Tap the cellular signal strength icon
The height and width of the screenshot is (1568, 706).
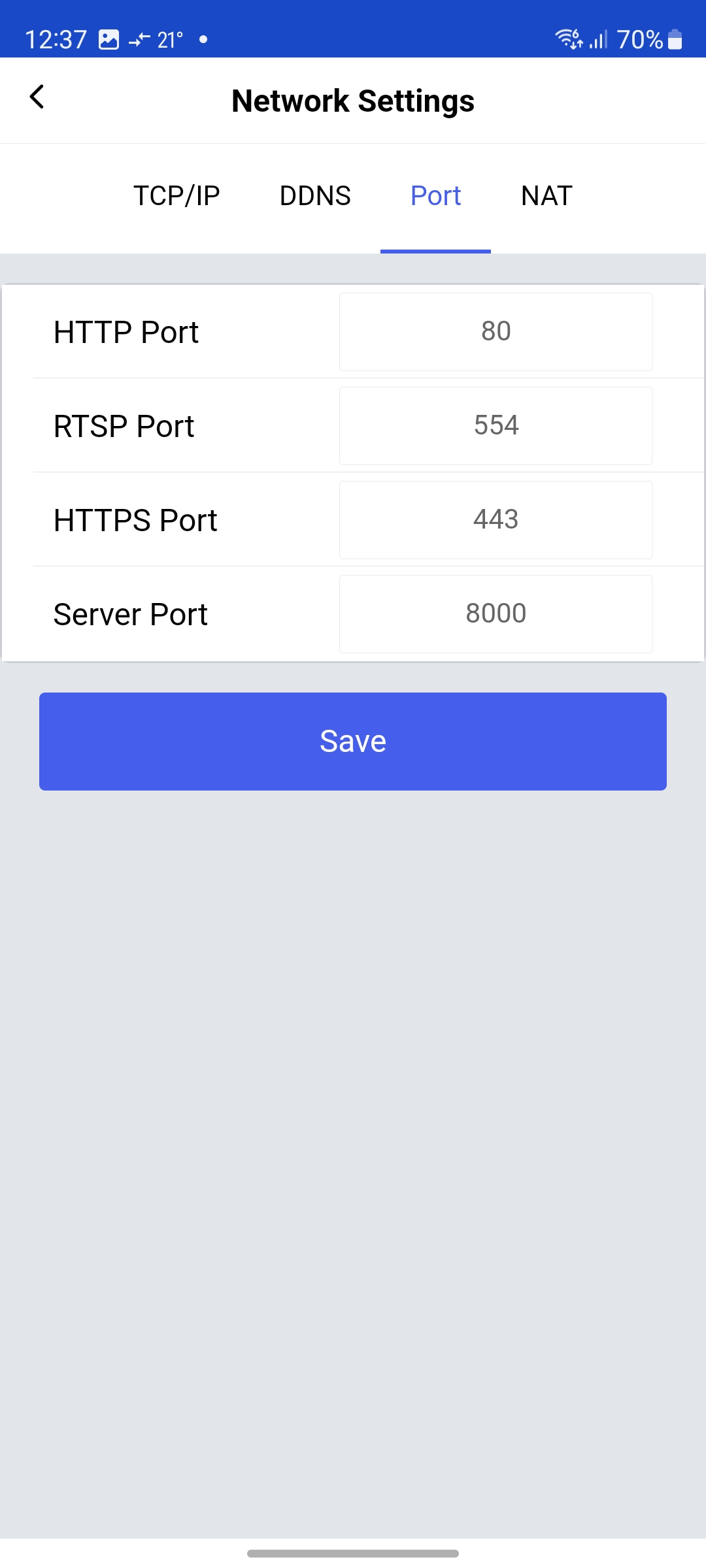(x=598, y=40)
